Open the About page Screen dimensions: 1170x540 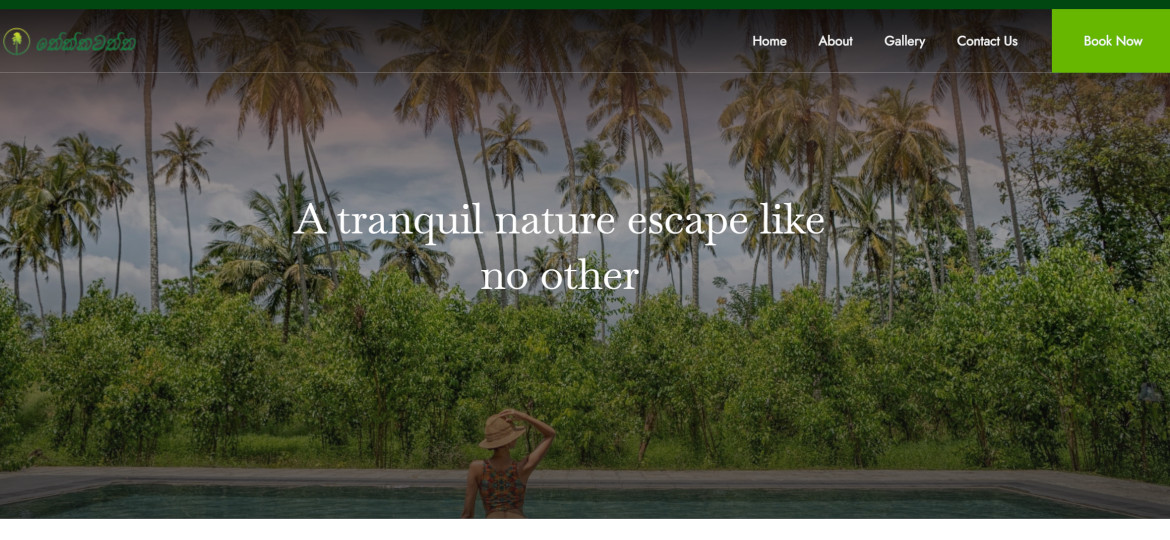pos(835,41)
